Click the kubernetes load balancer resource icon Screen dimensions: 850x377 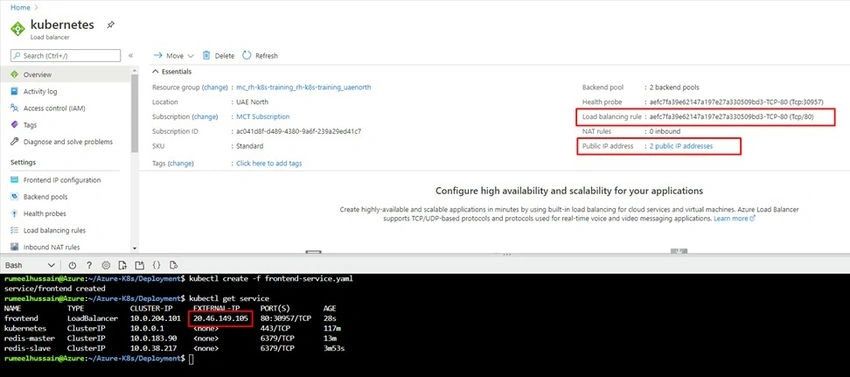pyautogui.click(x=18, y=28)
